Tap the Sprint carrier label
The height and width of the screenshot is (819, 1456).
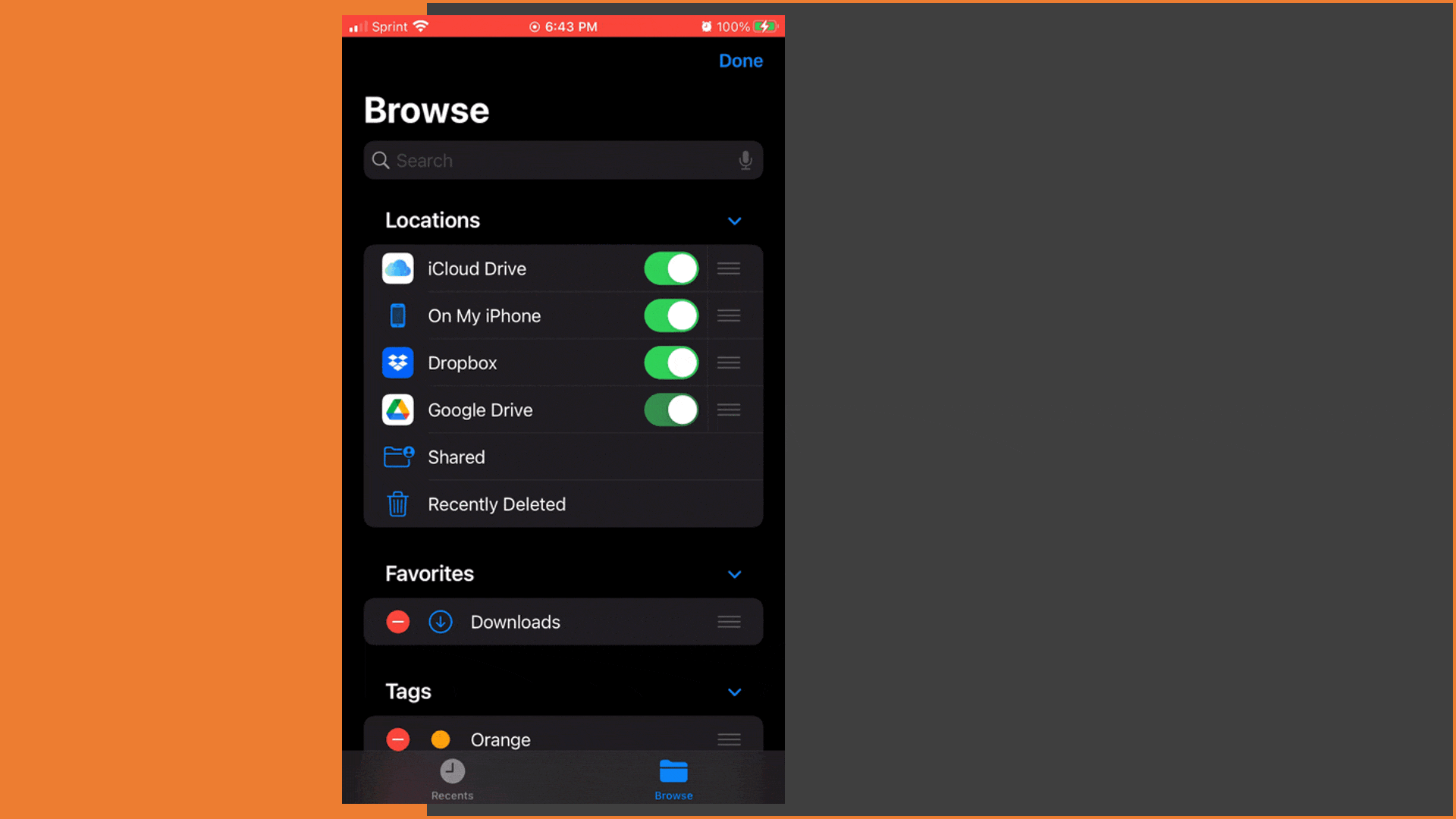coord(390,27)
